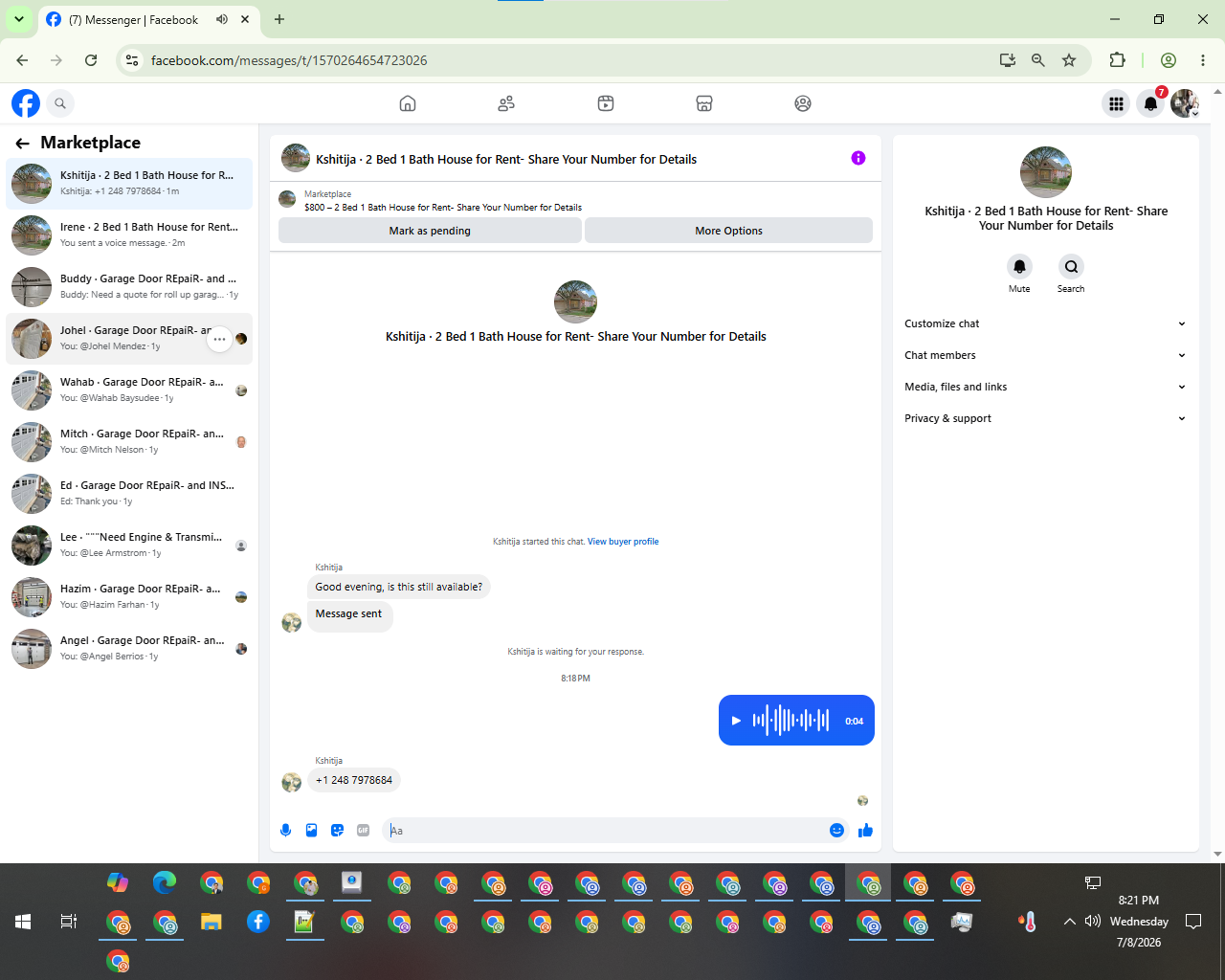The width and height of the screenshot is (1225, 980).
Task: Go to the Home feed icon
Action: (x=408, y=103)
